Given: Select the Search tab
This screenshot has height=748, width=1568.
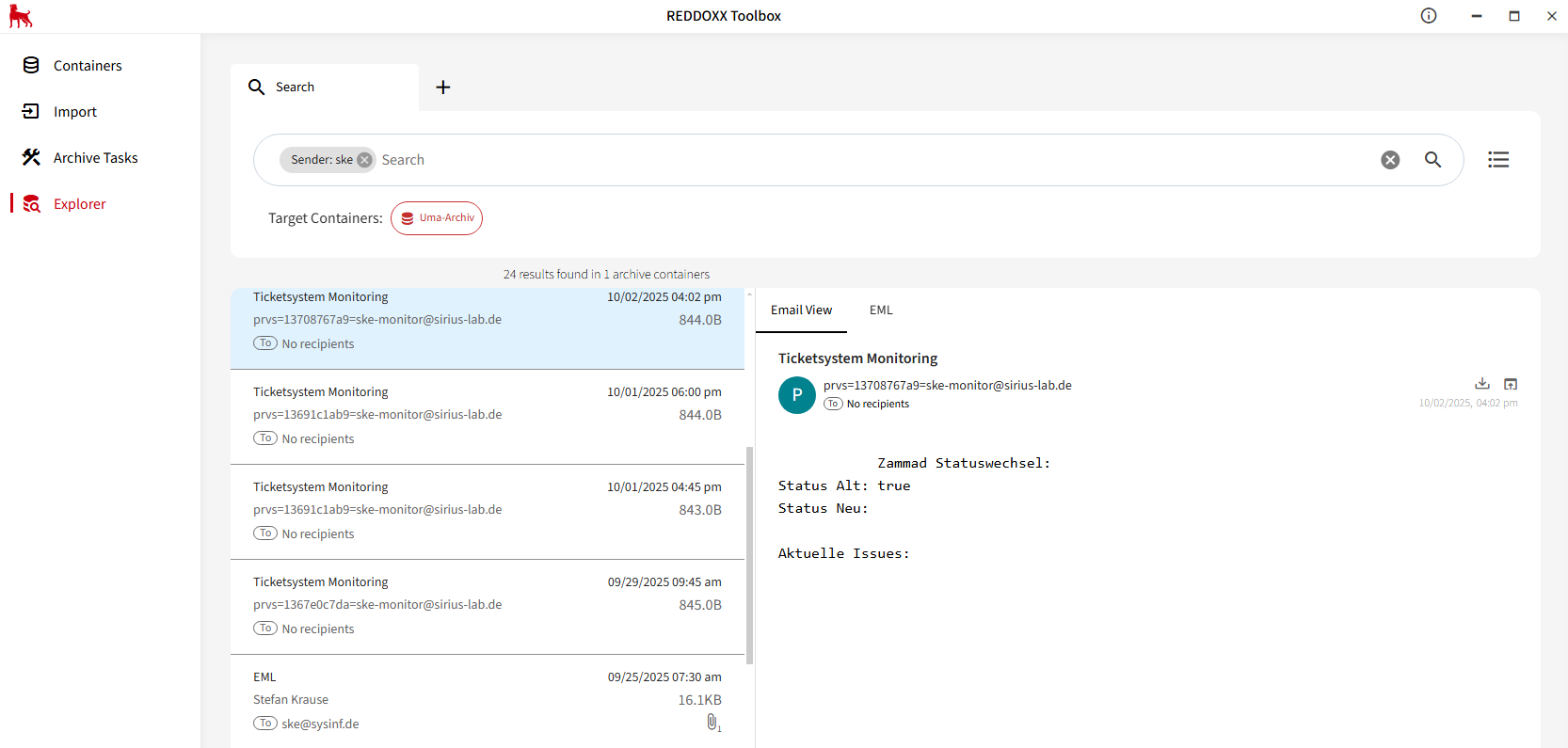Looking at the screenshot, I should pyautogui.click(x=325, y=88).
